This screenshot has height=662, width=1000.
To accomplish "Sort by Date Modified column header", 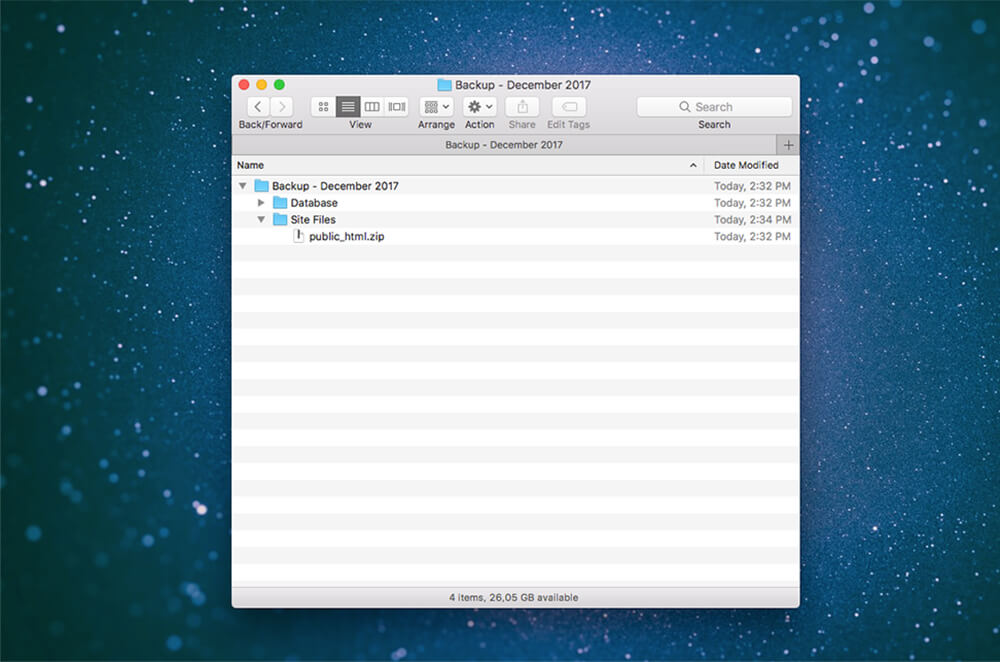I will (746, 165).
